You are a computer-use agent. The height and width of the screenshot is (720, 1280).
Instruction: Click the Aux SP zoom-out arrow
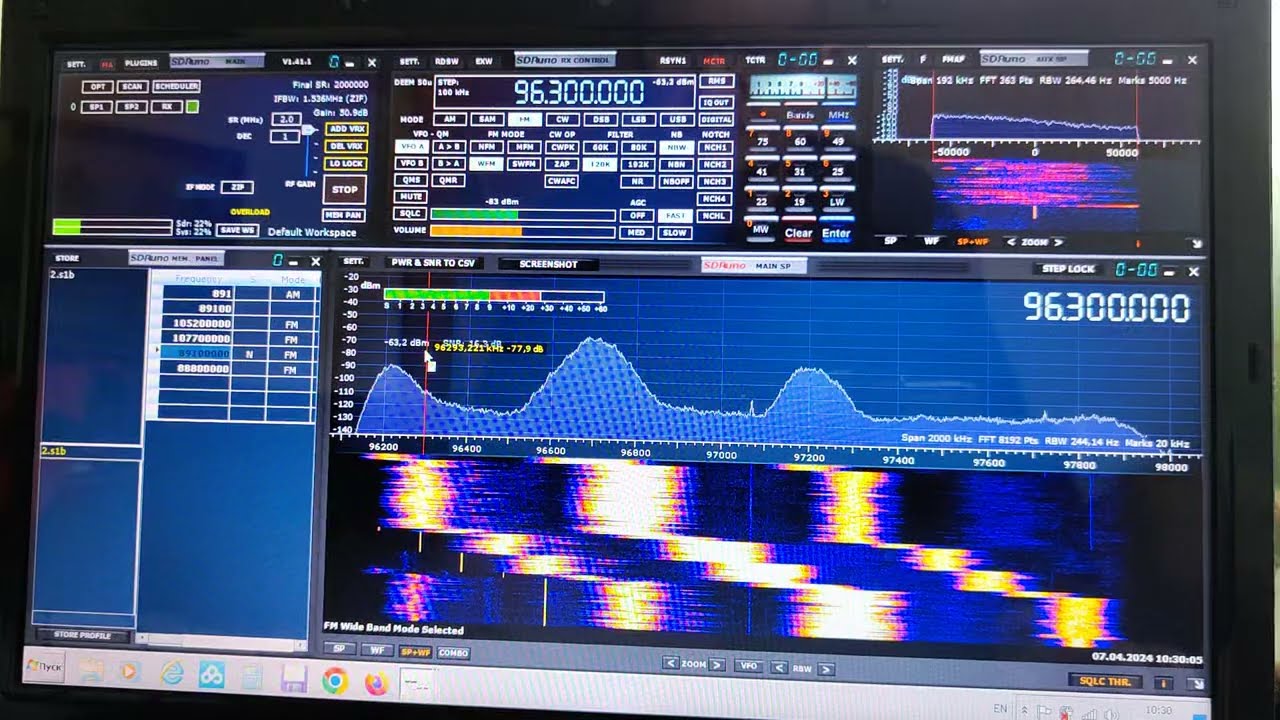pos(1011,242)
